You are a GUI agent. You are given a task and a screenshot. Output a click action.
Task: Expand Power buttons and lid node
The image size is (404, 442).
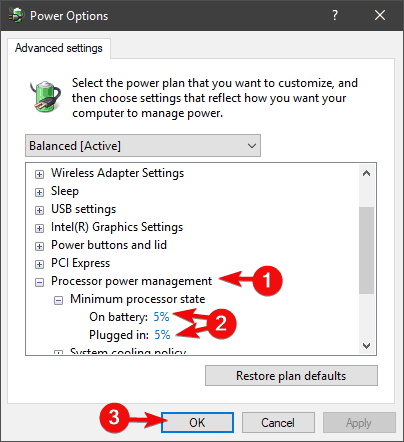pos(39,246)
